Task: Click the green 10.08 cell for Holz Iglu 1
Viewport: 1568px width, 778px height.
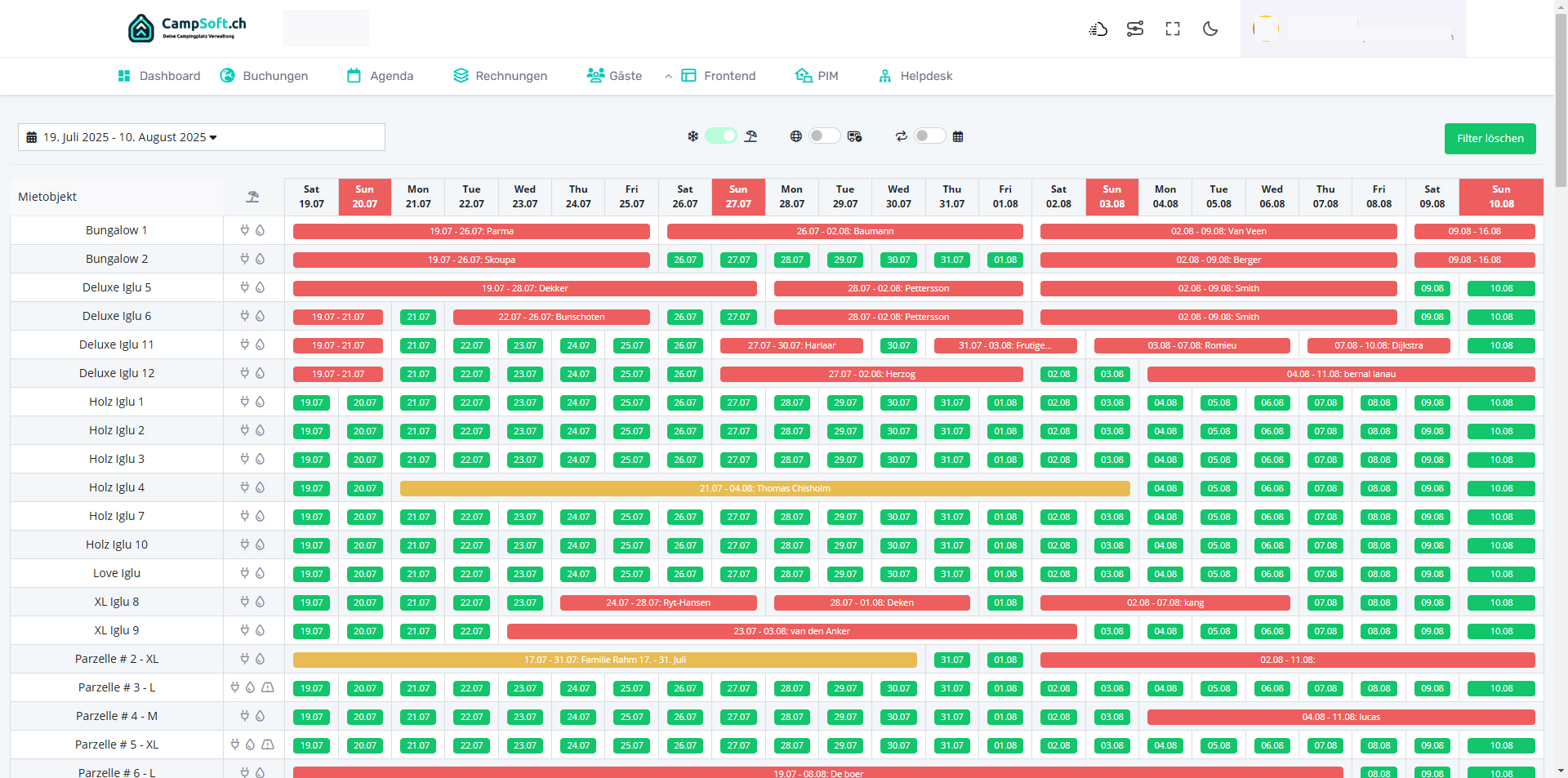Action: (1501, 402)
